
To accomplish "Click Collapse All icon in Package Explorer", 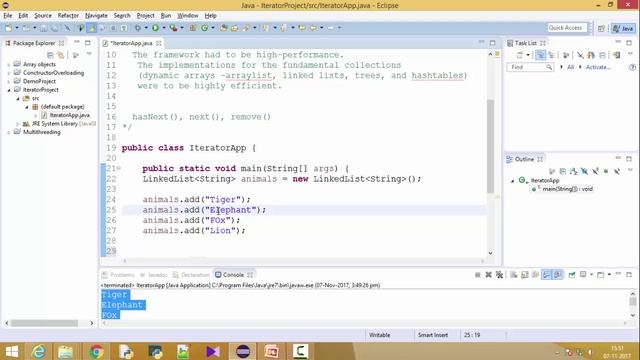I will pos(50,55).
